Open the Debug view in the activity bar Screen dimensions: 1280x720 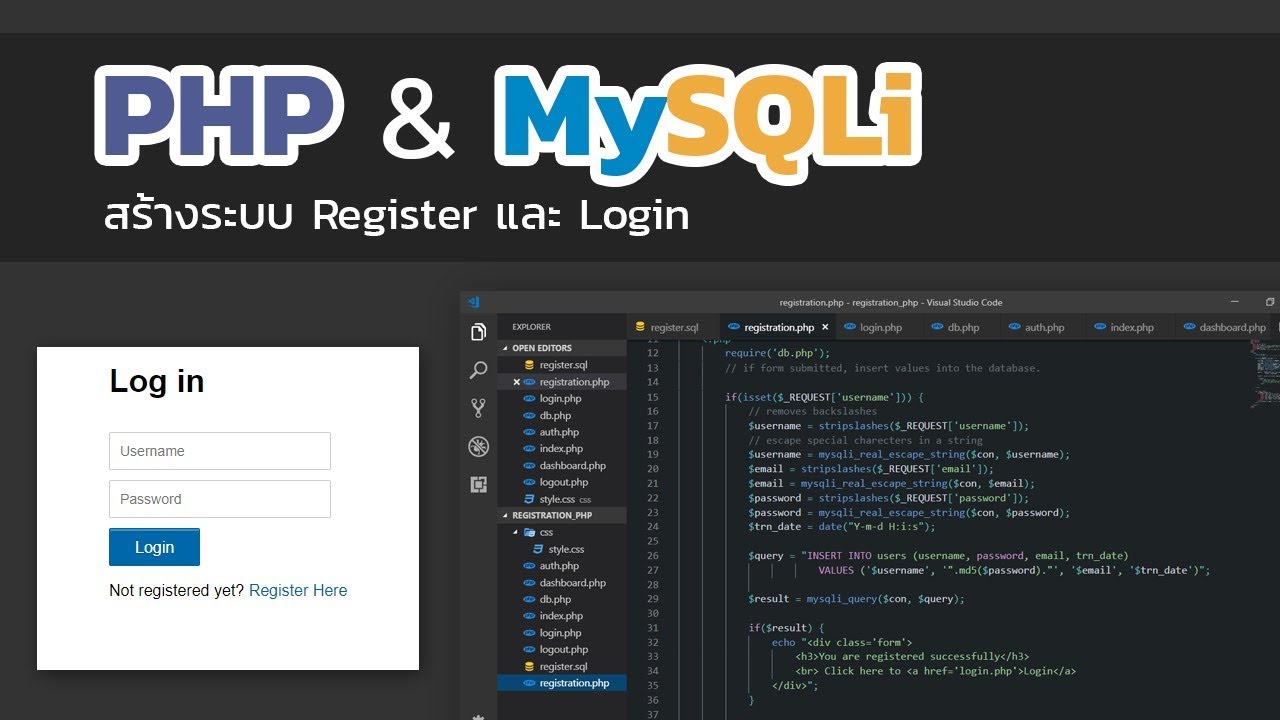(478, 446)
